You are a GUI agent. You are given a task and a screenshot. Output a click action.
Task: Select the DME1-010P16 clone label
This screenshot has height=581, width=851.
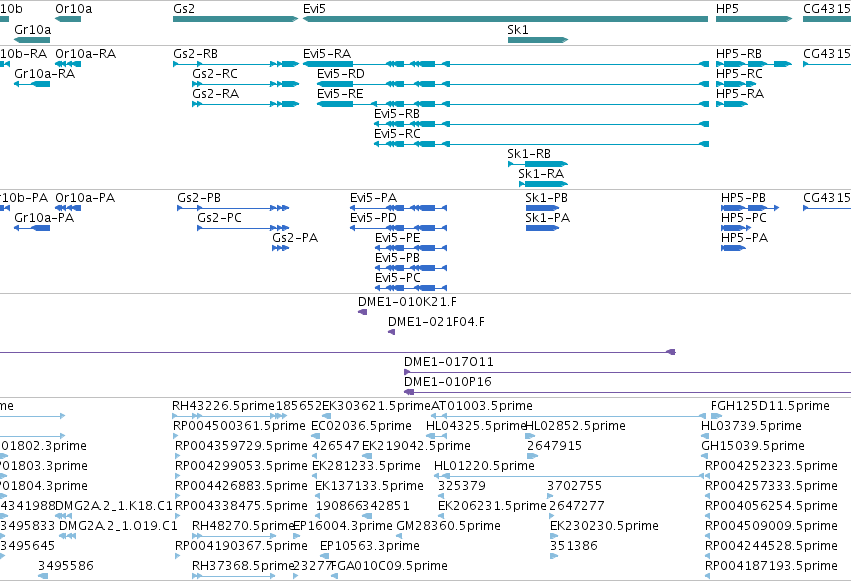point(448,382)
